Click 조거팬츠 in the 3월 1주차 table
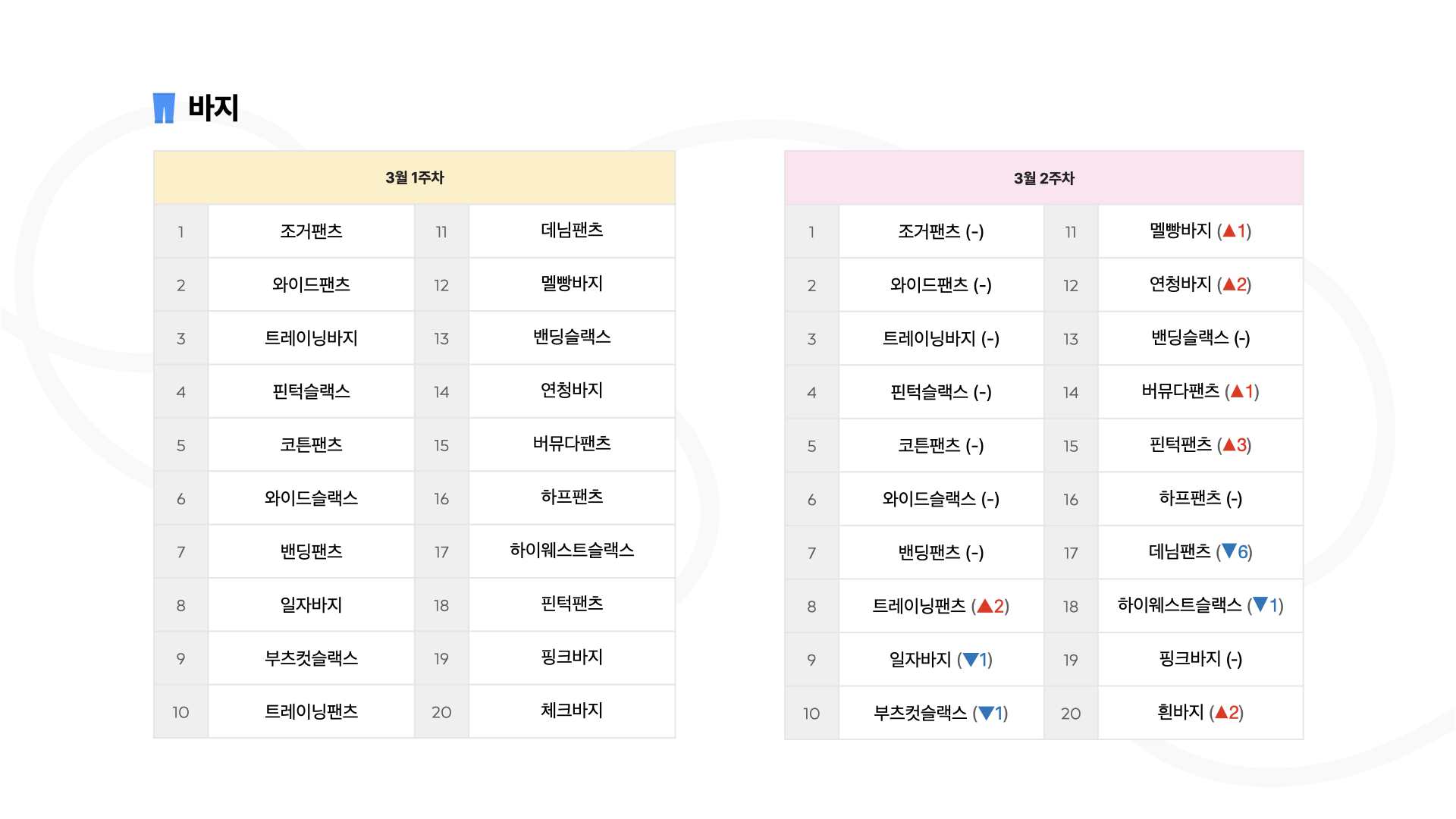 coord(311,231)
